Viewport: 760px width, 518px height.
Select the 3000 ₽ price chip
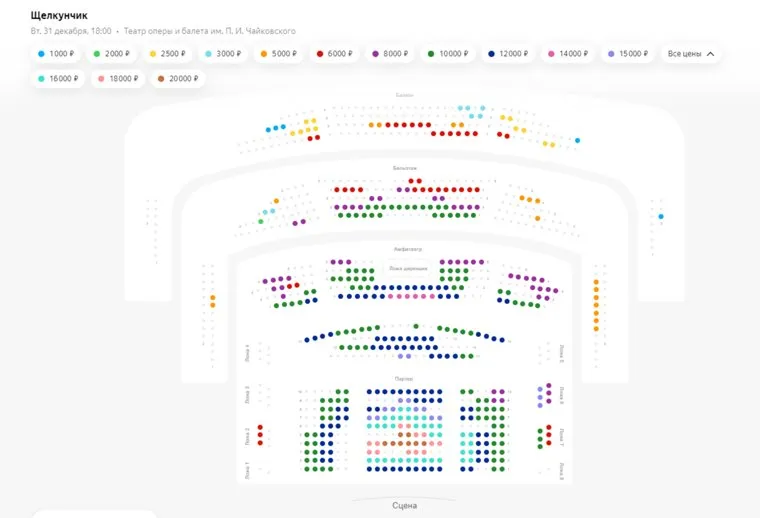(x=224, y=53)
